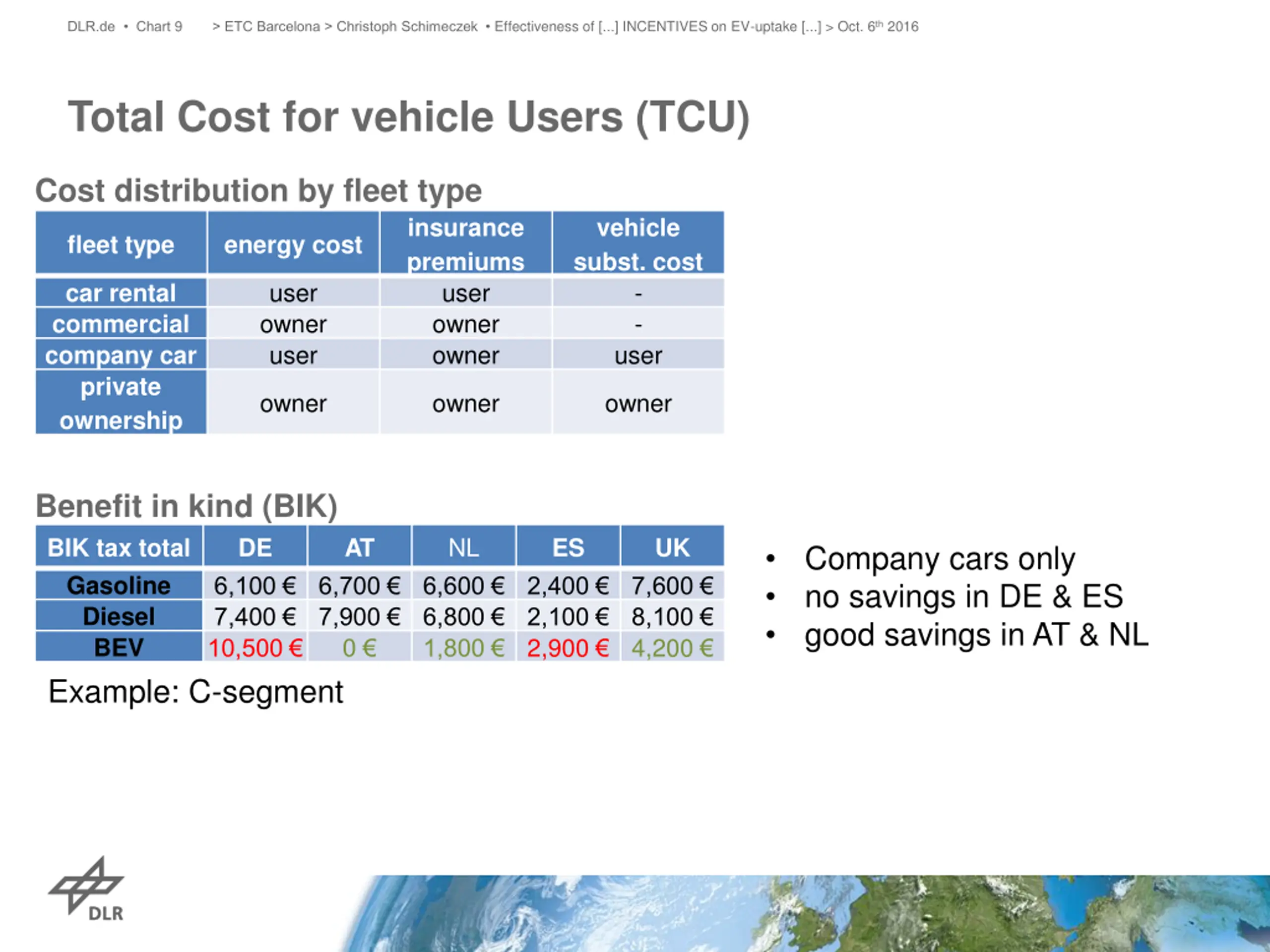The image size is (1270, 952).
Task: Click the green 0 € BEV value for AT
Action: pos(359,648)
